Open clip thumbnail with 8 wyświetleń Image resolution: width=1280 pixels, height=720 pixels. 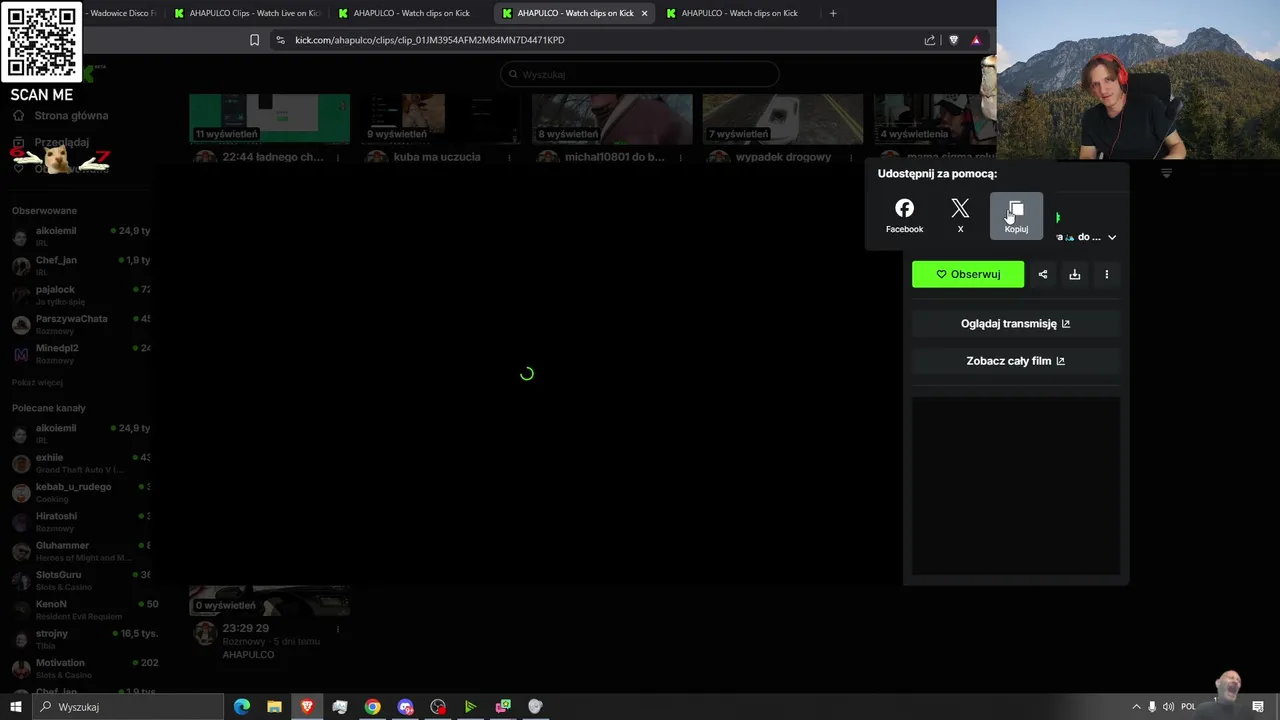(x=612, y=119)
